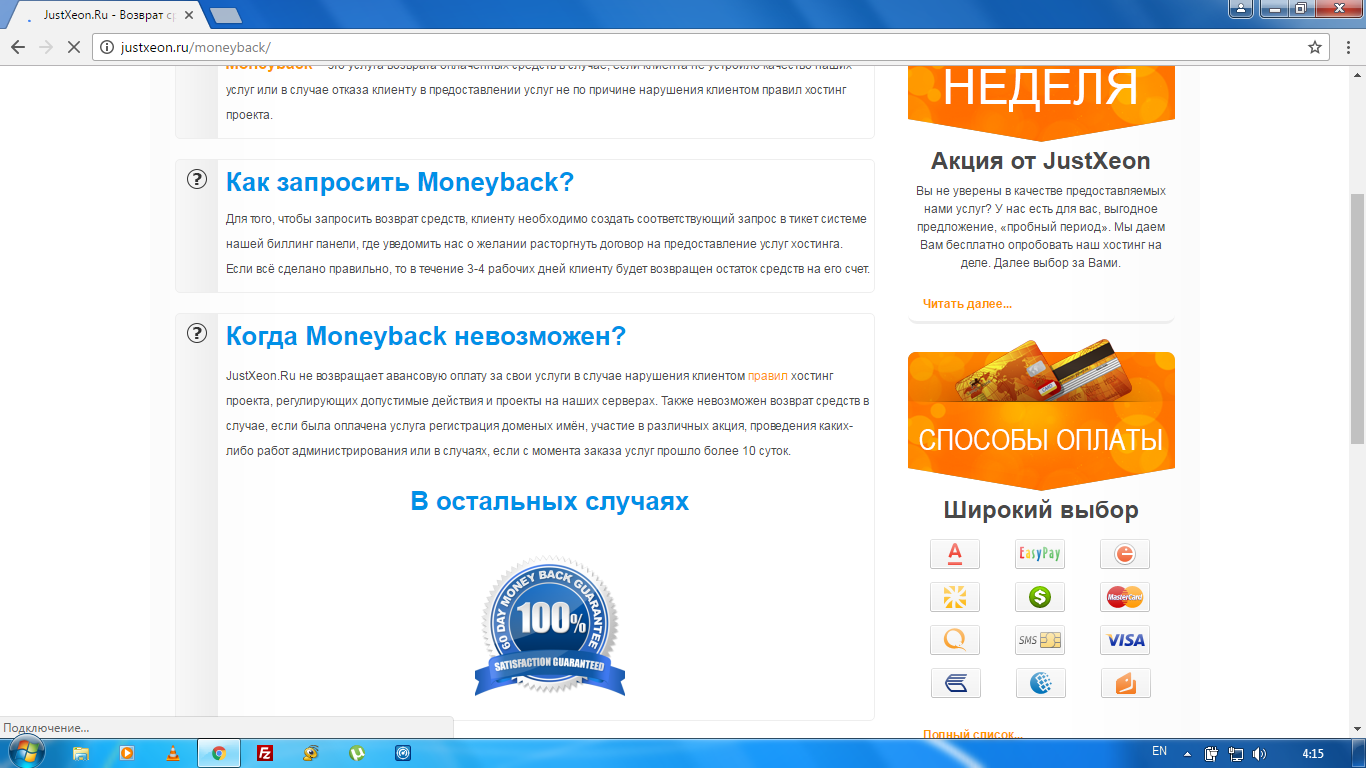Click the 100% money back guarantee badge
The width and height of the screenshot is (1366, 768).
(550, 627)
